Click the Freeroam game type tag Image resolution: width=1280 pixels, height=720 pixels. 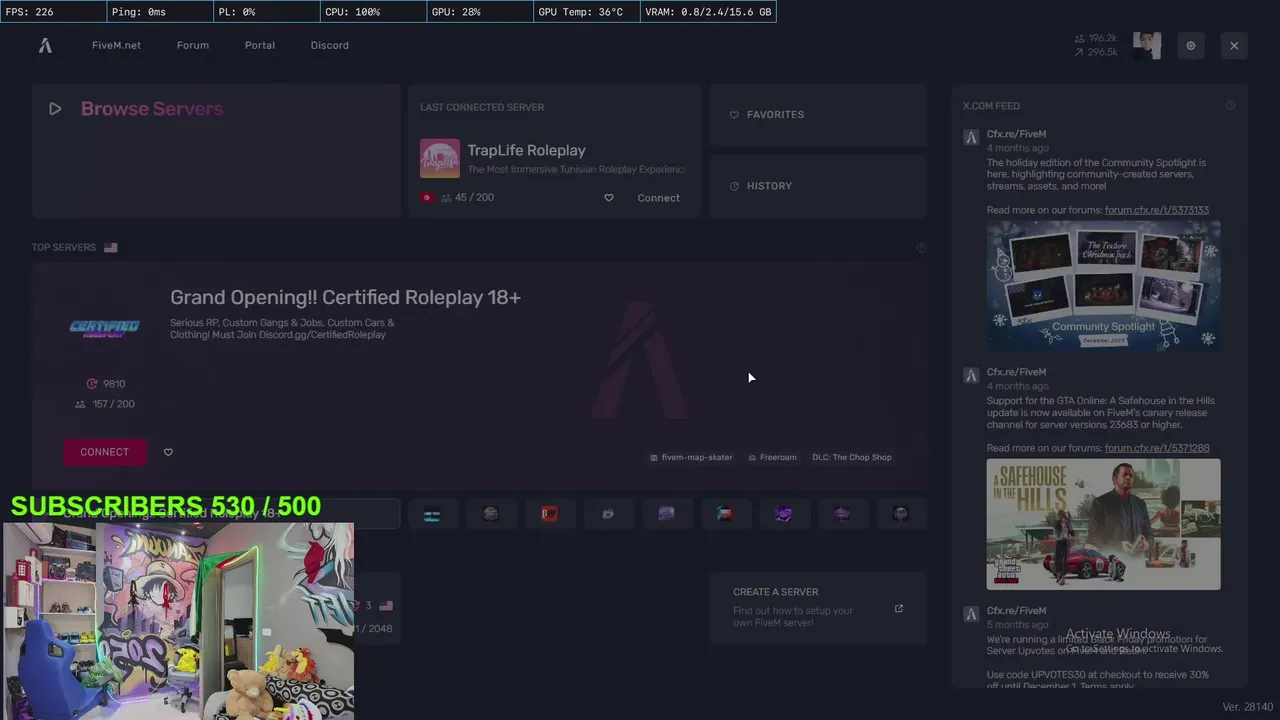[772, 457]
